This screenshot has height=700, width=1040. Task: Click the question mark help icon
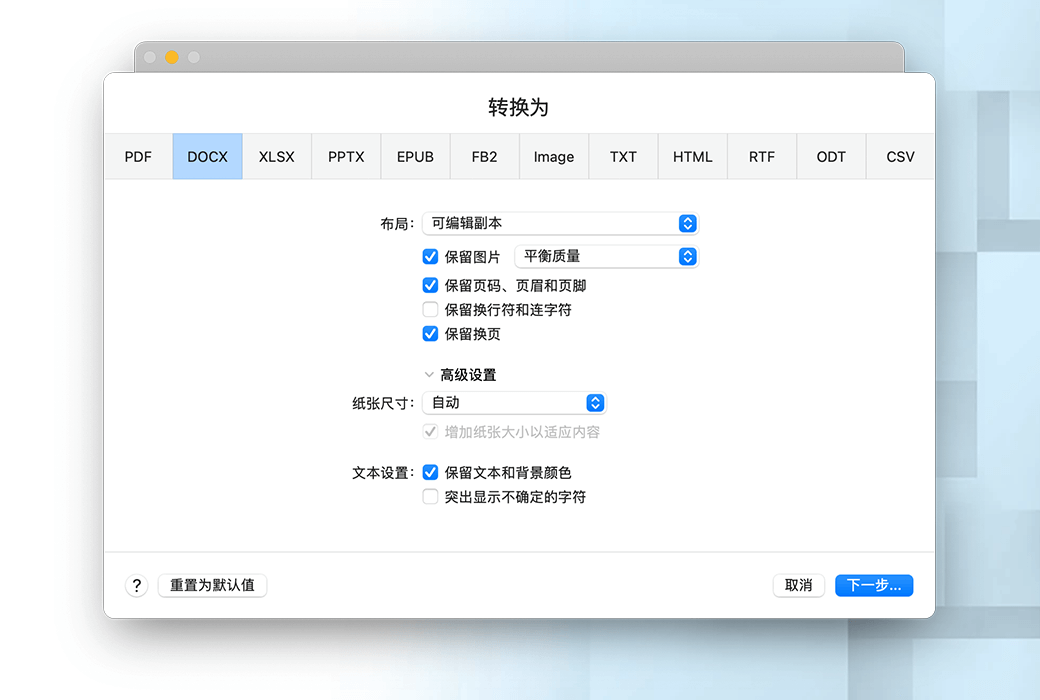tap(137, 586)
